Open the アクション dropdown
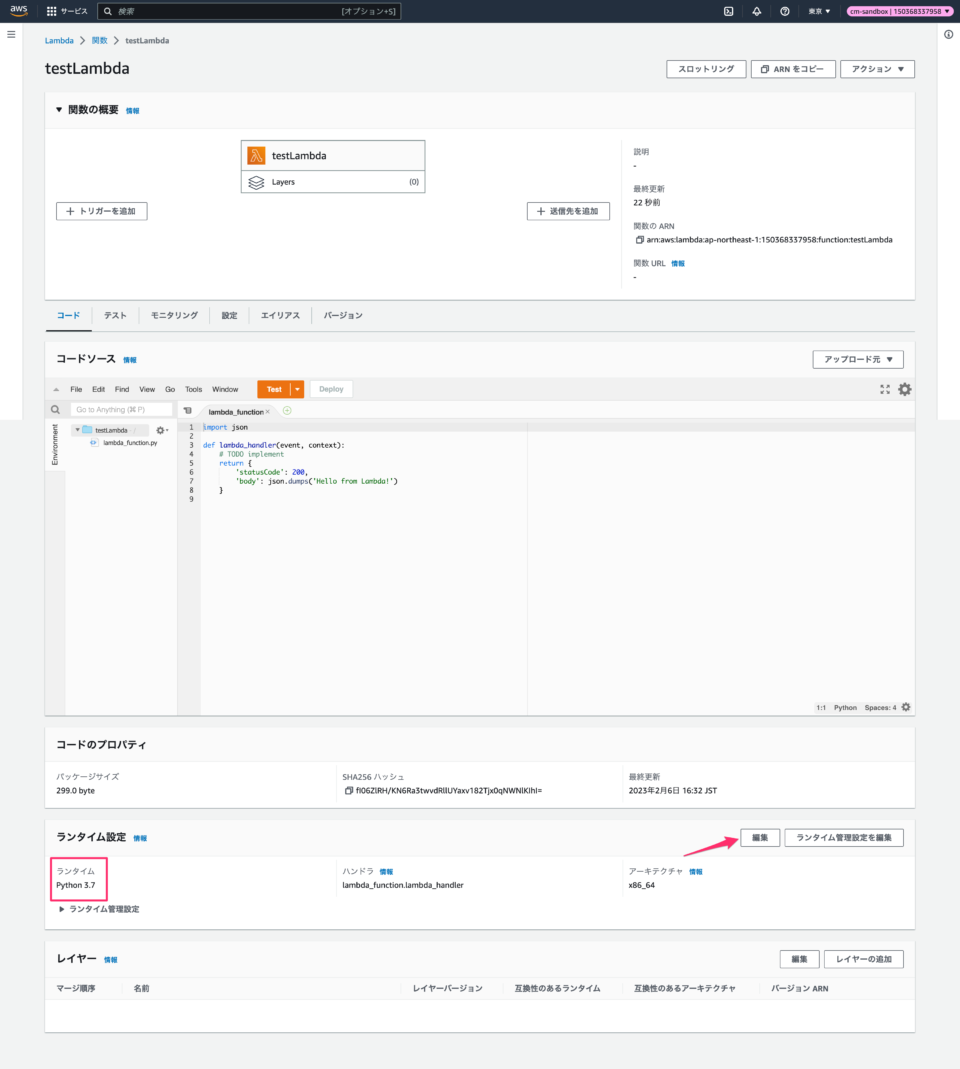Screen dimensions: 960x1069 pyautogui.click(x=876, y=68)
